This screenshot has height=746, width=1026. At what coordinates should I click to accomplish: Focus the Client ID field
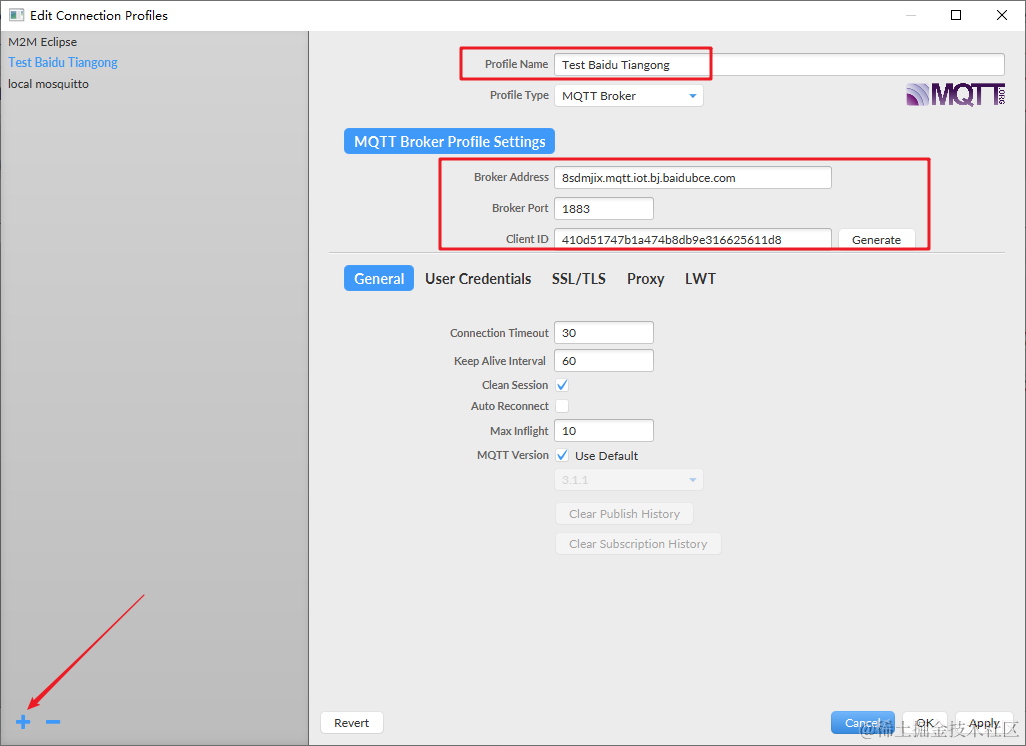click(693, 239)
